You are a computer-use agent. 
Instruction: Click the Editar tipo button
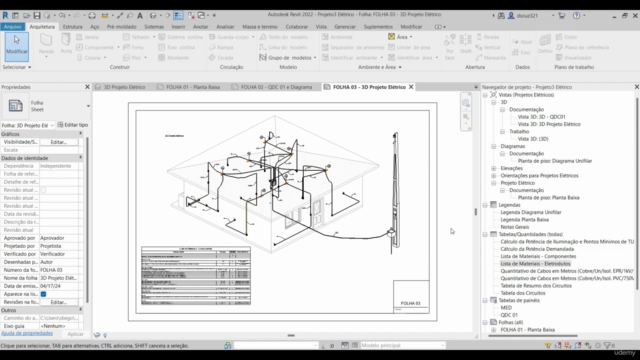click(73, 125)
